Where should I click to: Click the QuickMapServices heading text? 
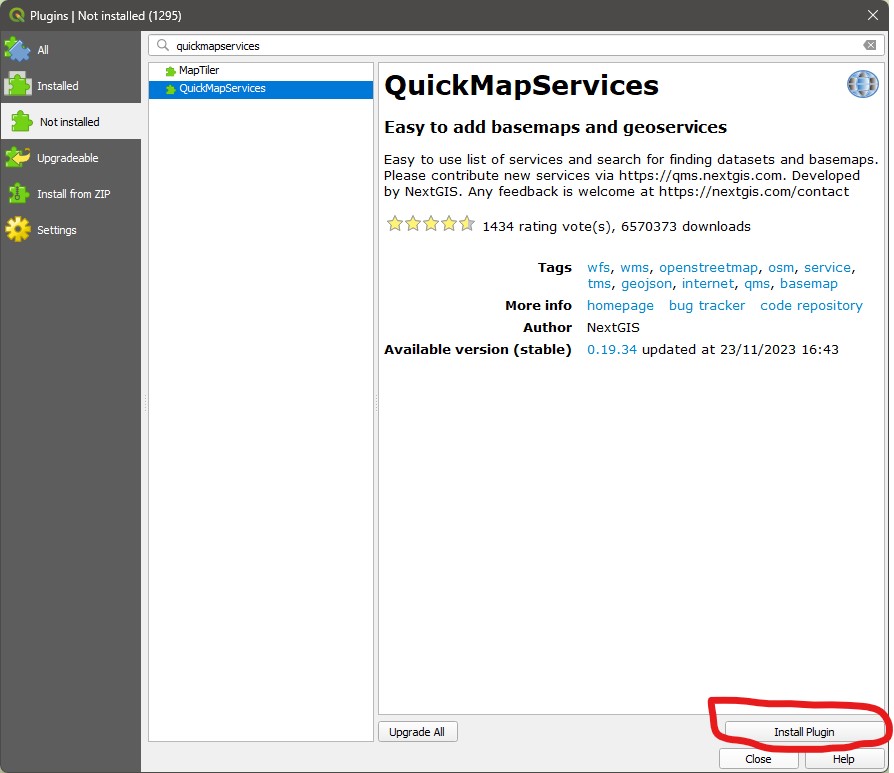521,86
